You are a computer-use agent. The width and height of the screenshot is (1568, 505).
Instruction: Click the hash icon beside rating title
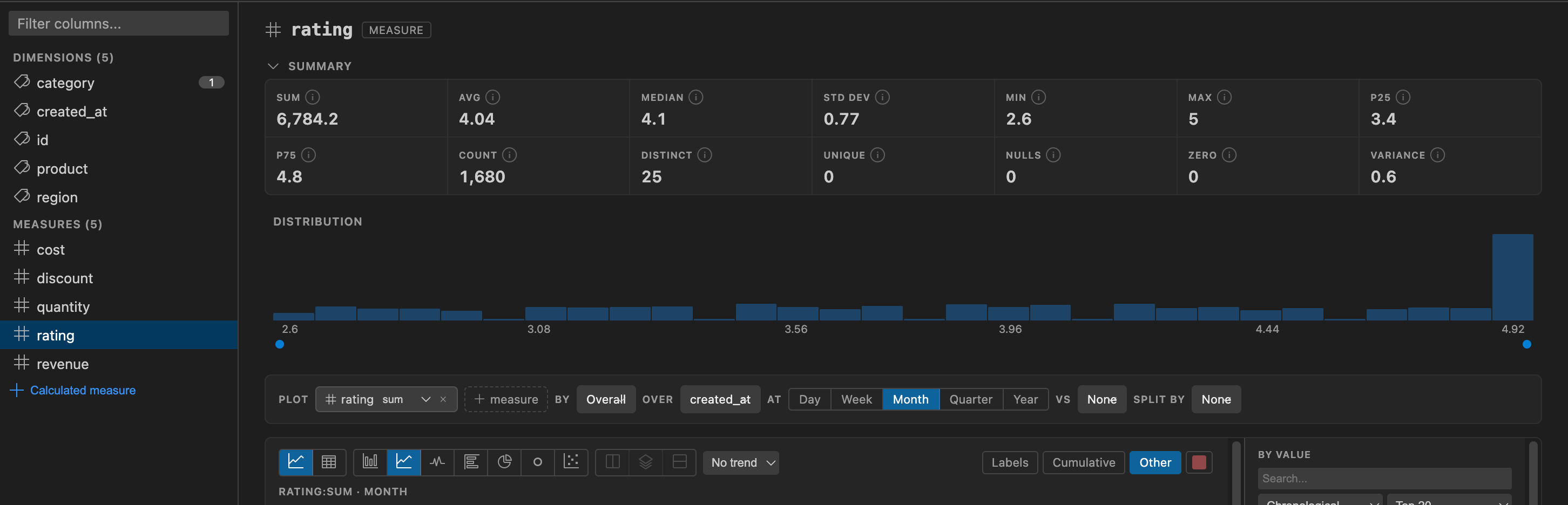click(x=273, y=30)
